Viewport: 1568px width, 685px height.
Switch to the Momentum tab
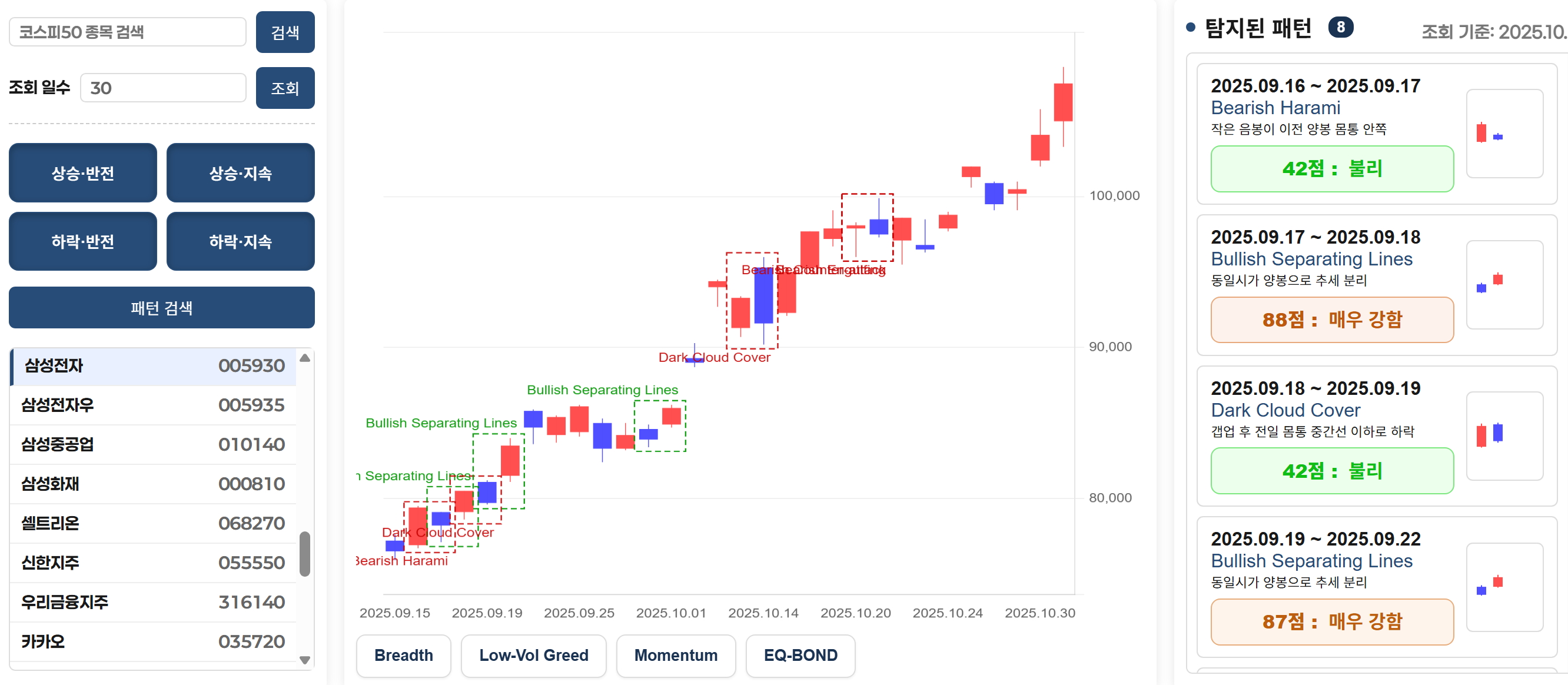click(676, 655)
